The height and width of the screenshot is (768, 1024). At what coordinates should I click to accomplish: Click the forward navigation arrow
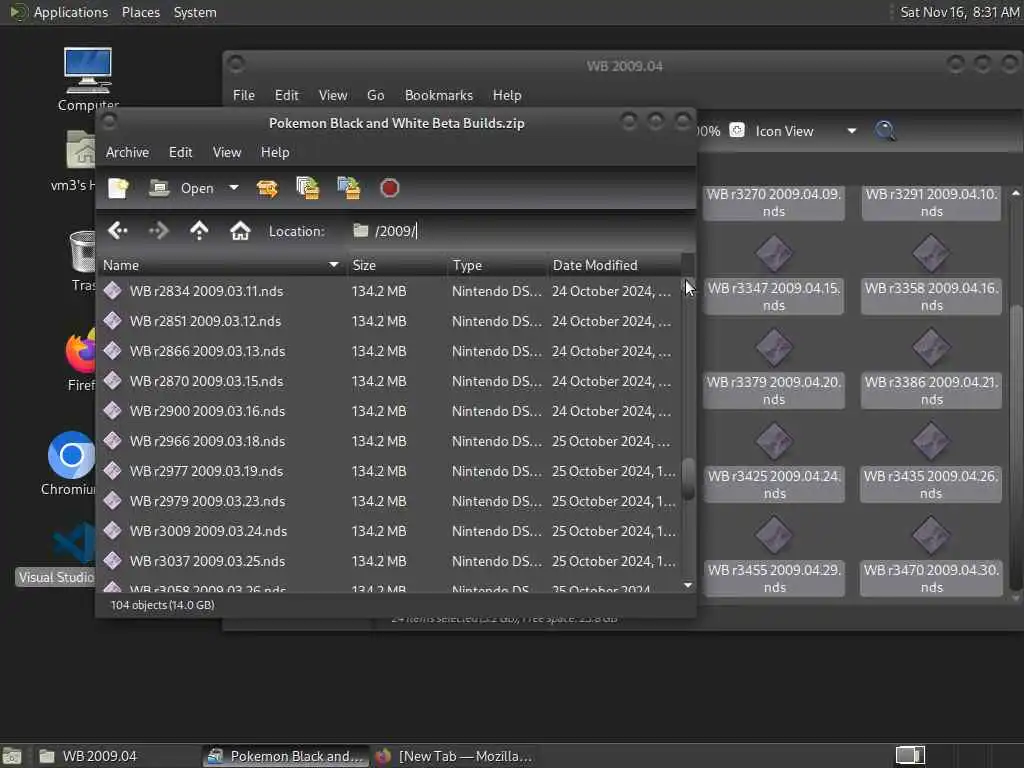159,231
